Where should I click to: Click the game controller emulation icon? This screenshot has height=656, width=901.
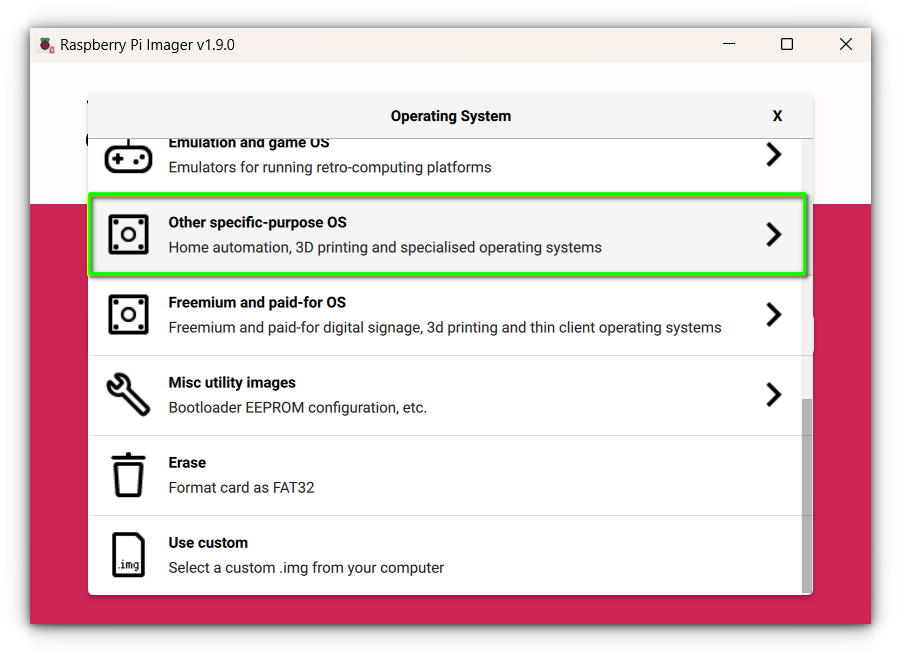point(128,157)
